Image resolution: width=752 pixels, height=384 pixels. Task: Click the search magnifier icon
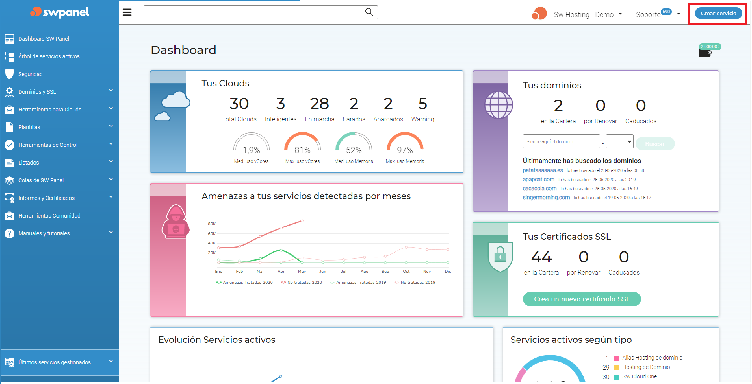[369, 12]
